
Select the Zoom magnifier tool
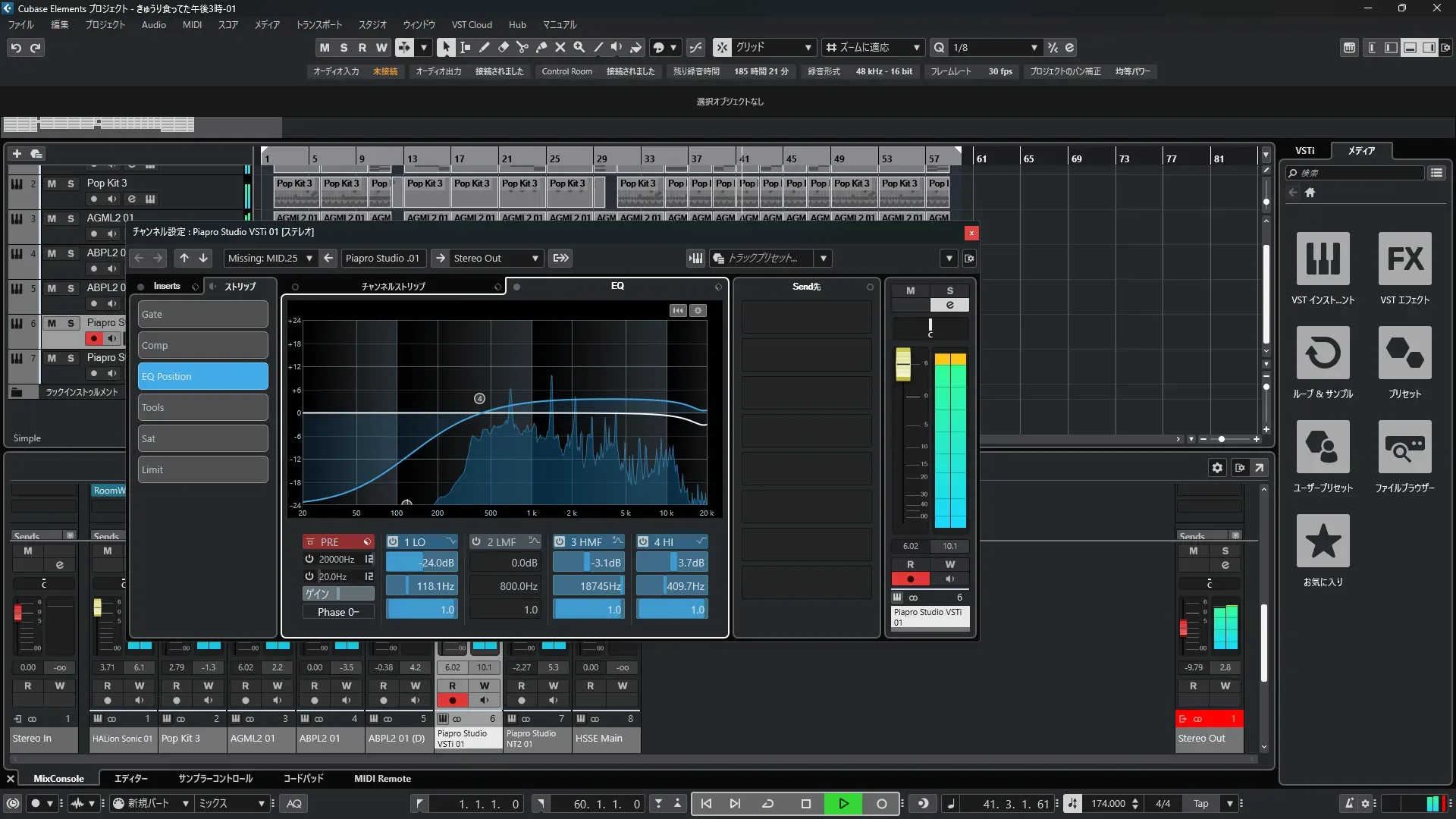(579, 47)
